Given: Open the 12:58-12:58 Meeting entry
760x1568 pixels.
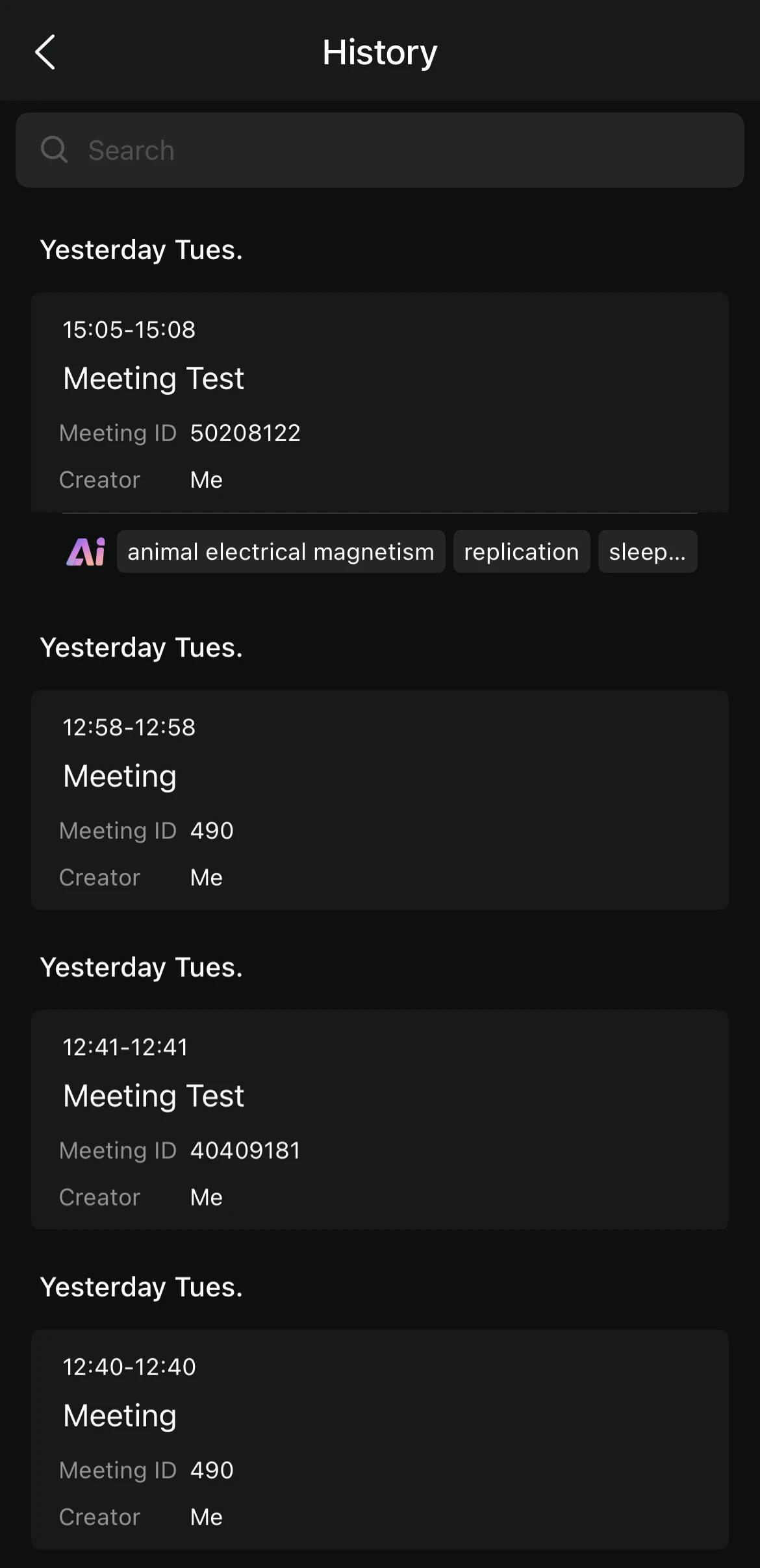Looking at the screenshot, I should coord(380,800).
